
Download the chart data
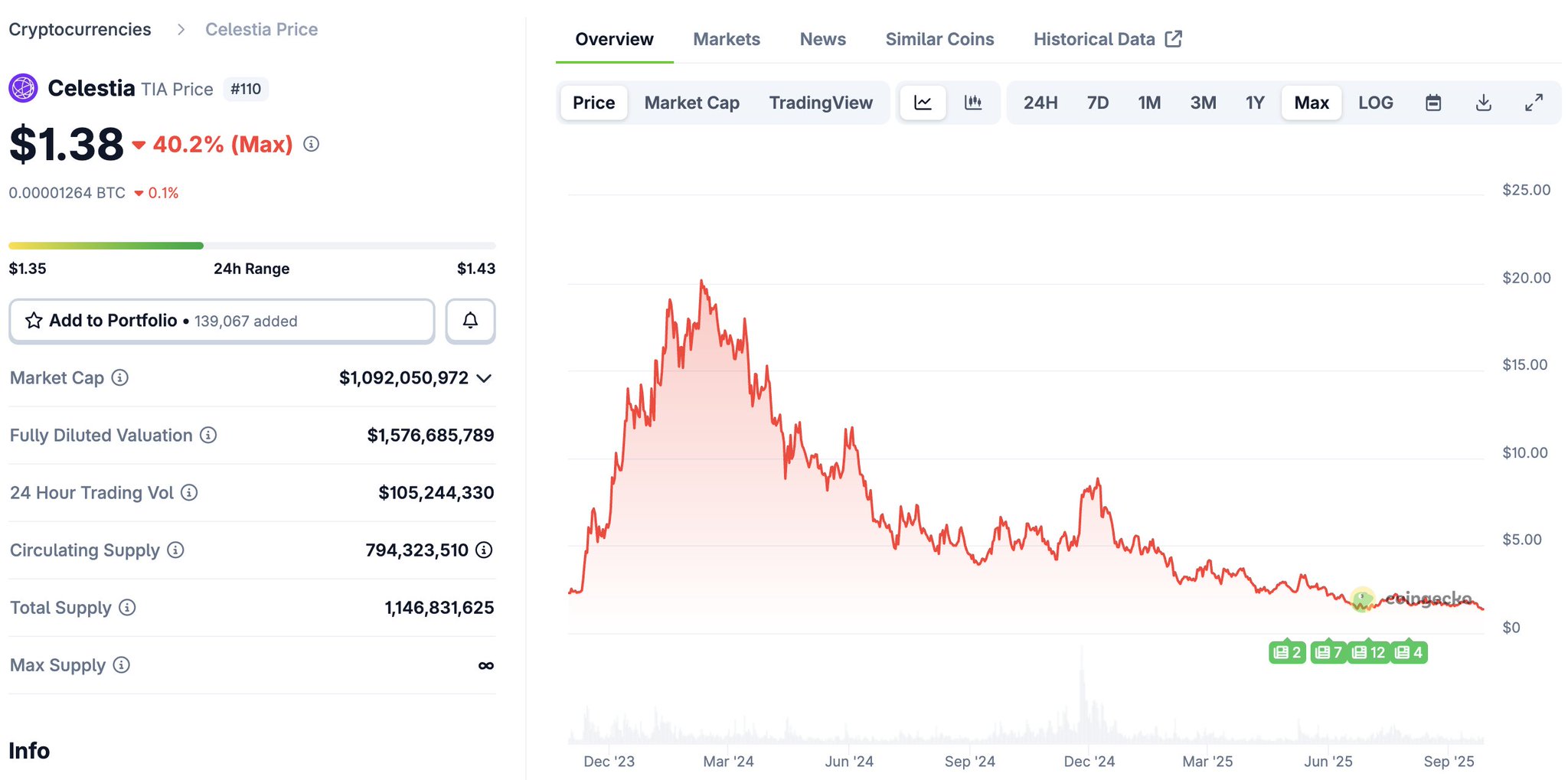(x=1483, y=103)
